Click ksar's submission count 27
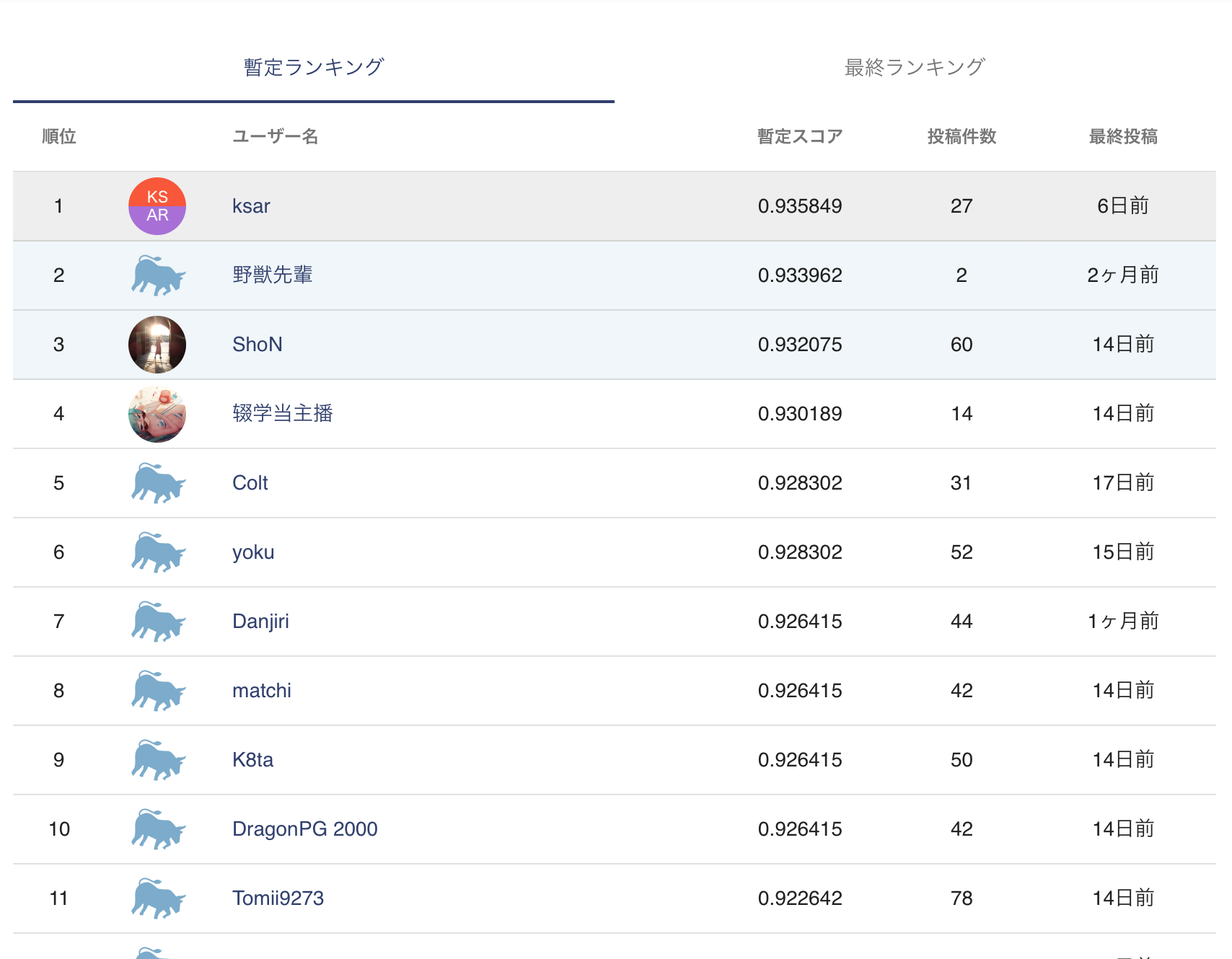 (x=962, y=206)
